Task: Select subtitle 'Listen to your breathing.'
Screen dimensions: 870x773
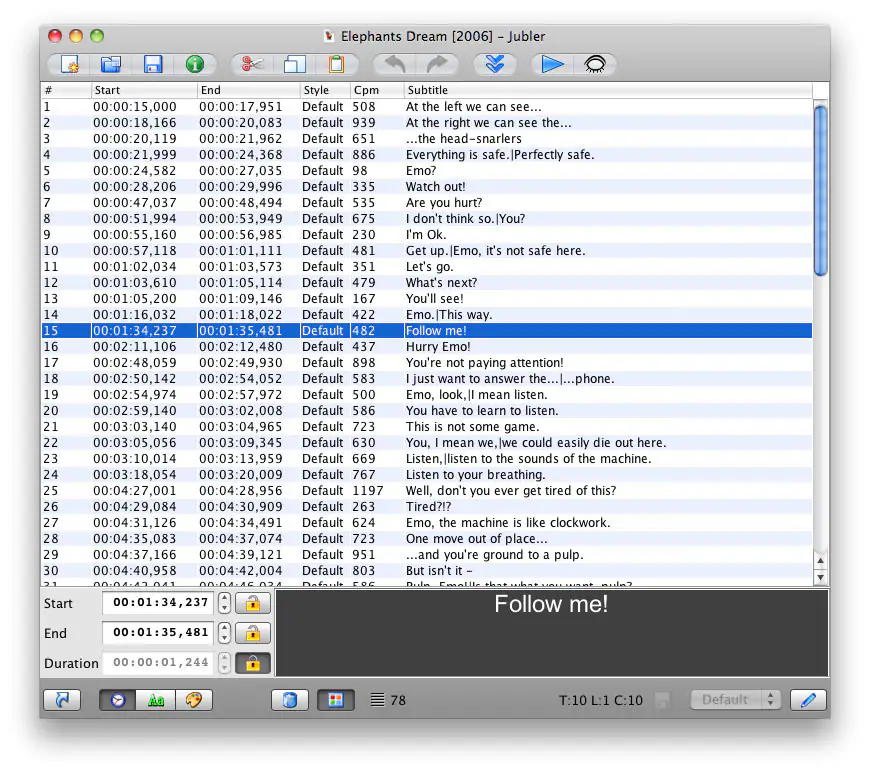Action: 427,475
